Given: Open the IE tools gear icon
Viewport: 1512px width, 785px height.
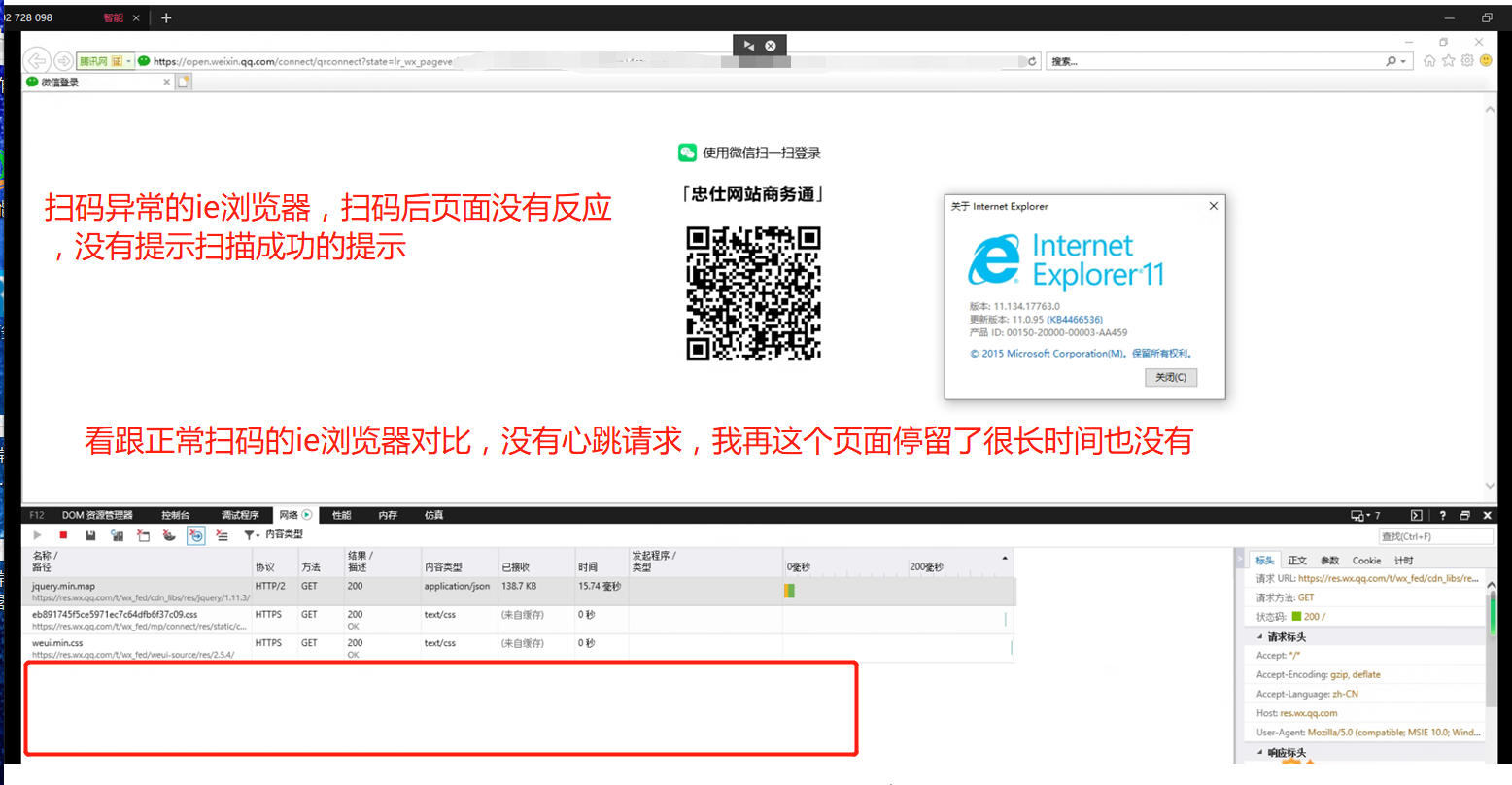Looking at the screenshot, I should pos(1467,60).
